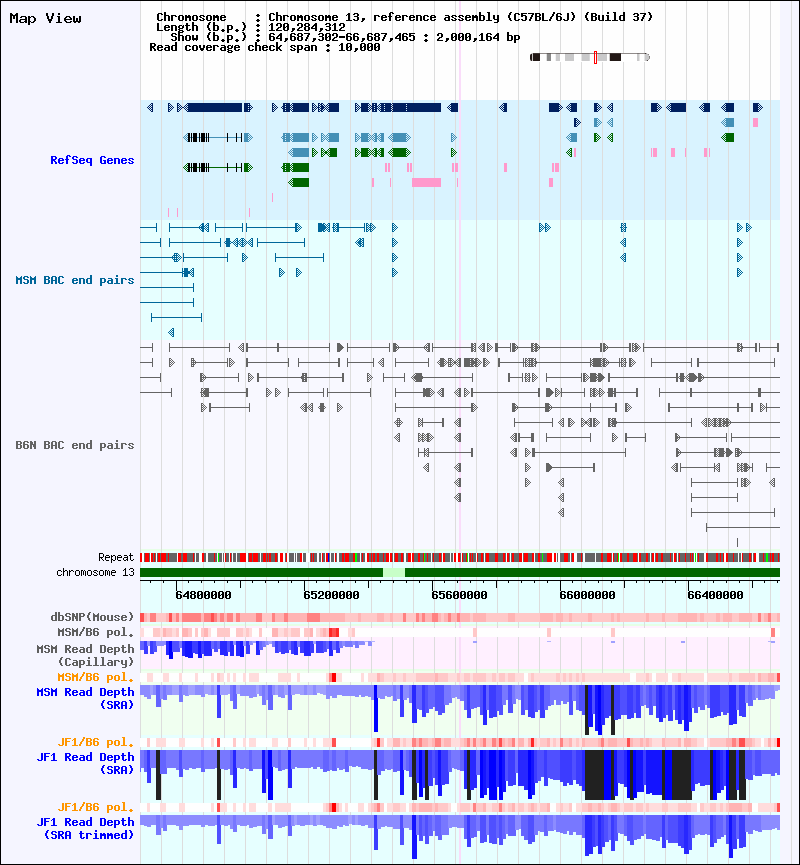Click the Chromosome 13 reference assembly title
800x865 pixels.
pyautogui.click(x=404, y=17)
